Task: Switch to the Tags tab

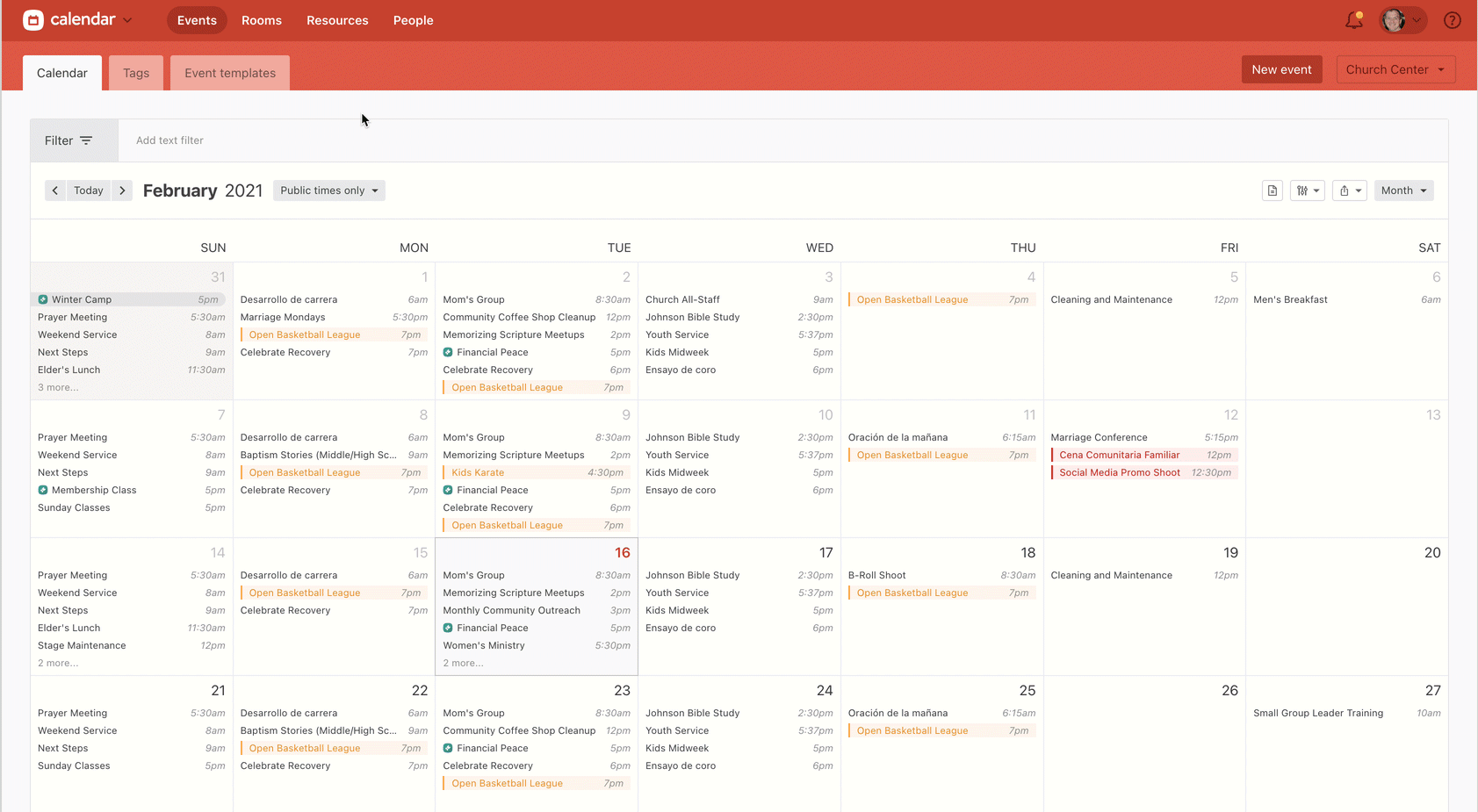Action: (x=136, y=73)
